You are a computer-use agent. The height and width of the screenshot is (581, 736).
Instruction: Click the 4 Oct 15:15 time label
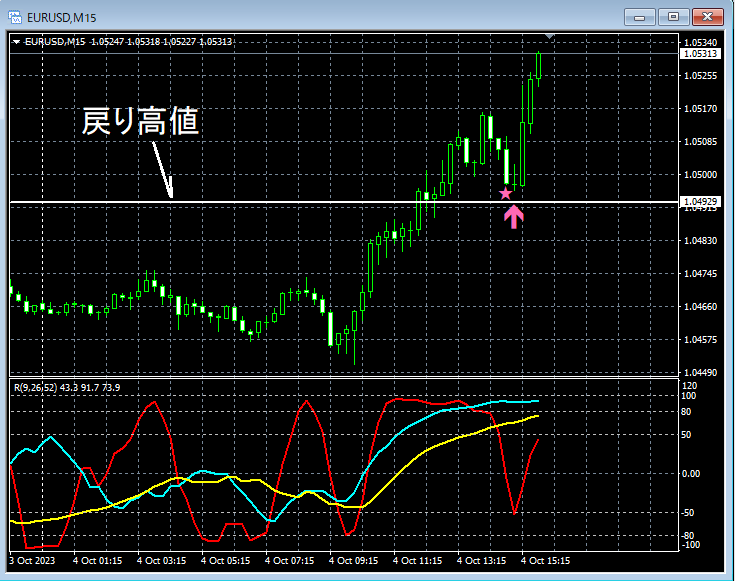(x=545, y=560)
